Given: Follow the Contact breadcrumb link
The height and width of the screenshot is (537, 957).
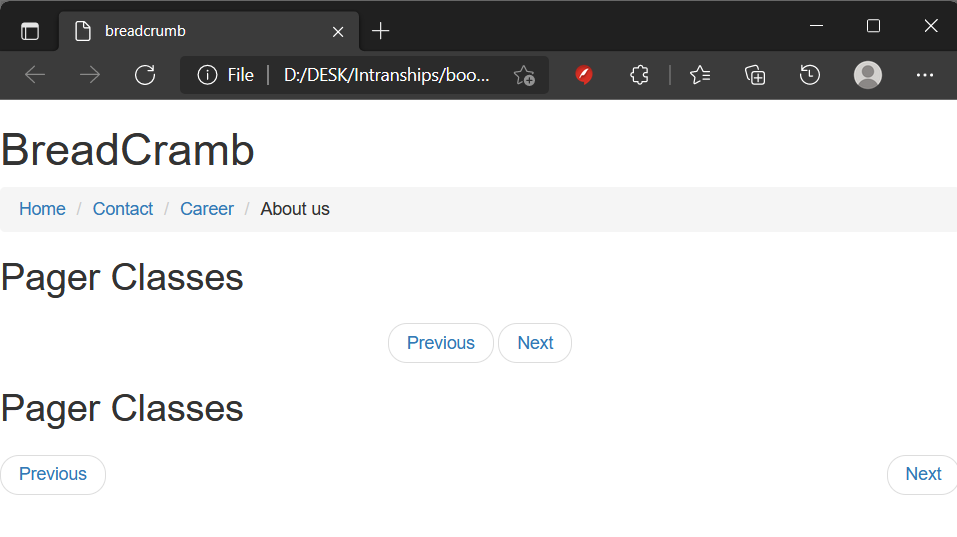Looking at the screenshot, I should (x=123, y=209).
